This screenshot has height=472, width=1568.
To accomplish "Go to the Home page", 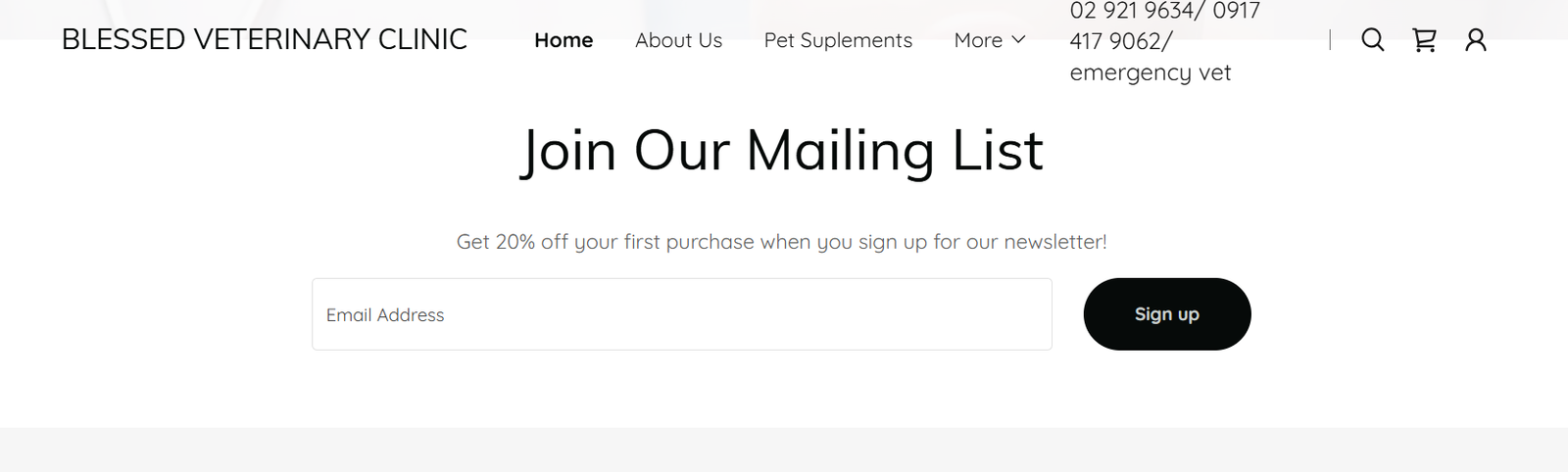I will 563,40.
